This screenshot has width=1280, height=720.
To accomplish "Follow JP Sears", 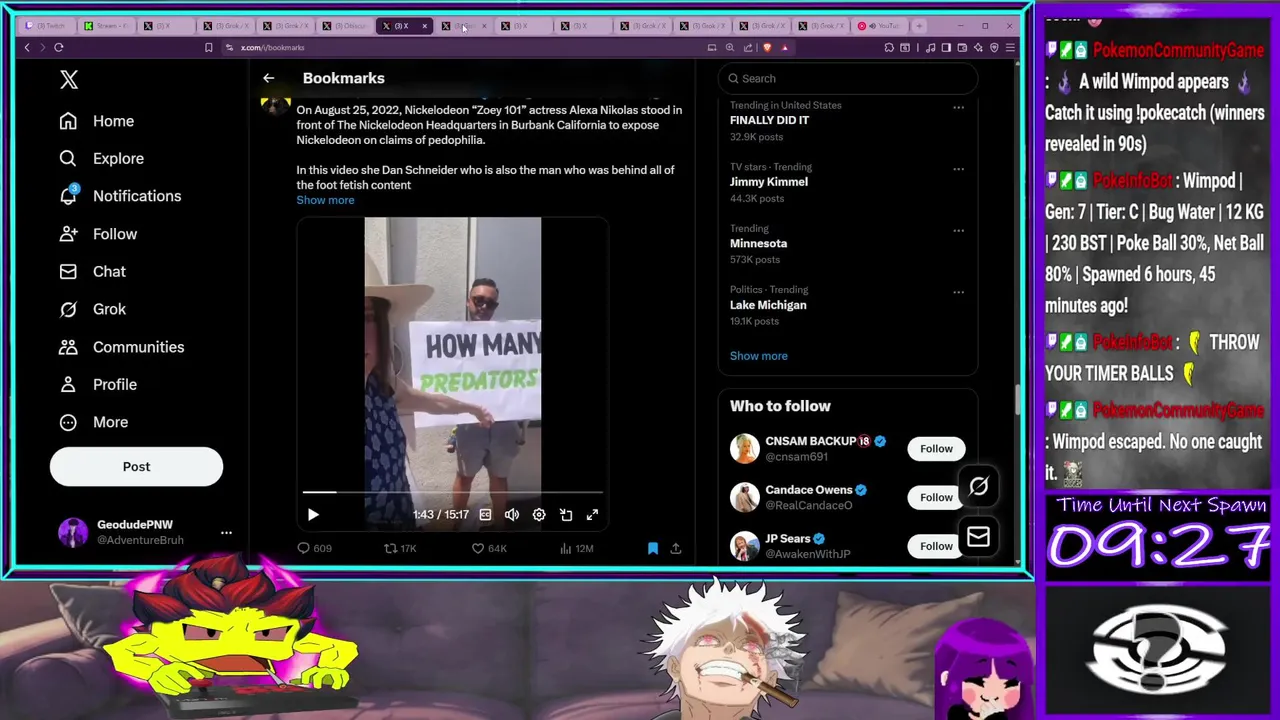I will (x=936, y=546).
